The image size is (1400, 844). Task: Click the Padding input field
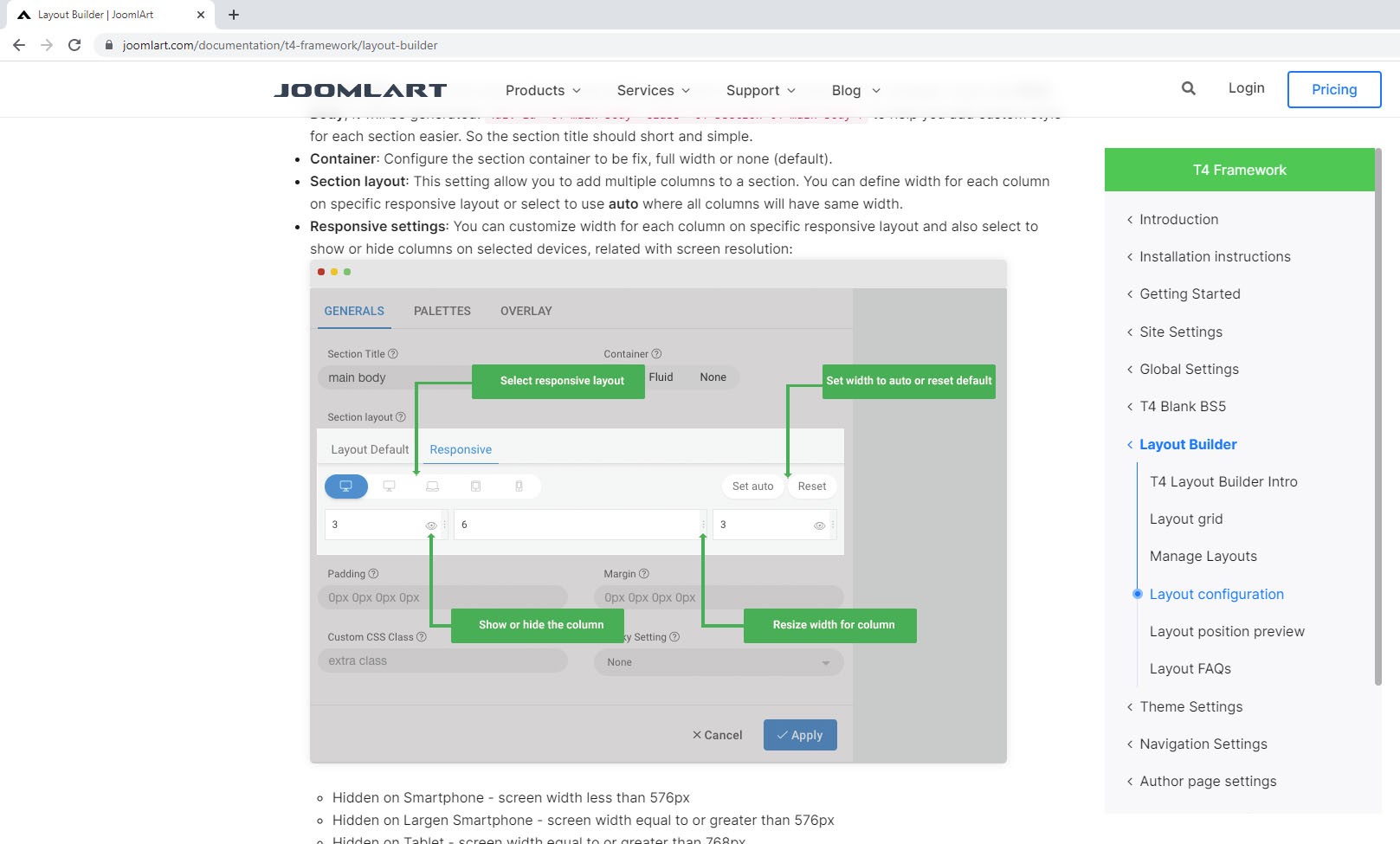click(x=442, y=597)
